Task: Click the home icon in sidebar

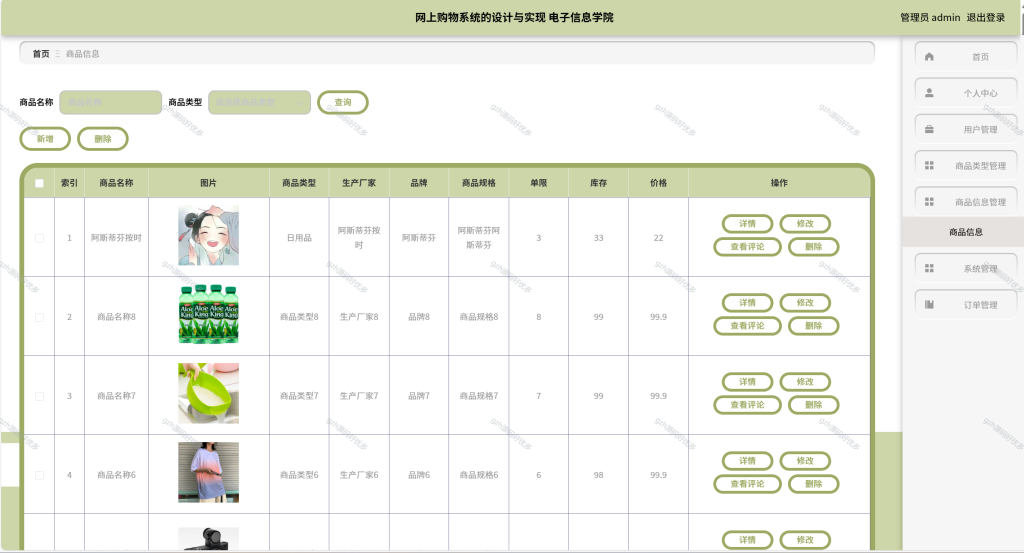Action: point(929,57)
